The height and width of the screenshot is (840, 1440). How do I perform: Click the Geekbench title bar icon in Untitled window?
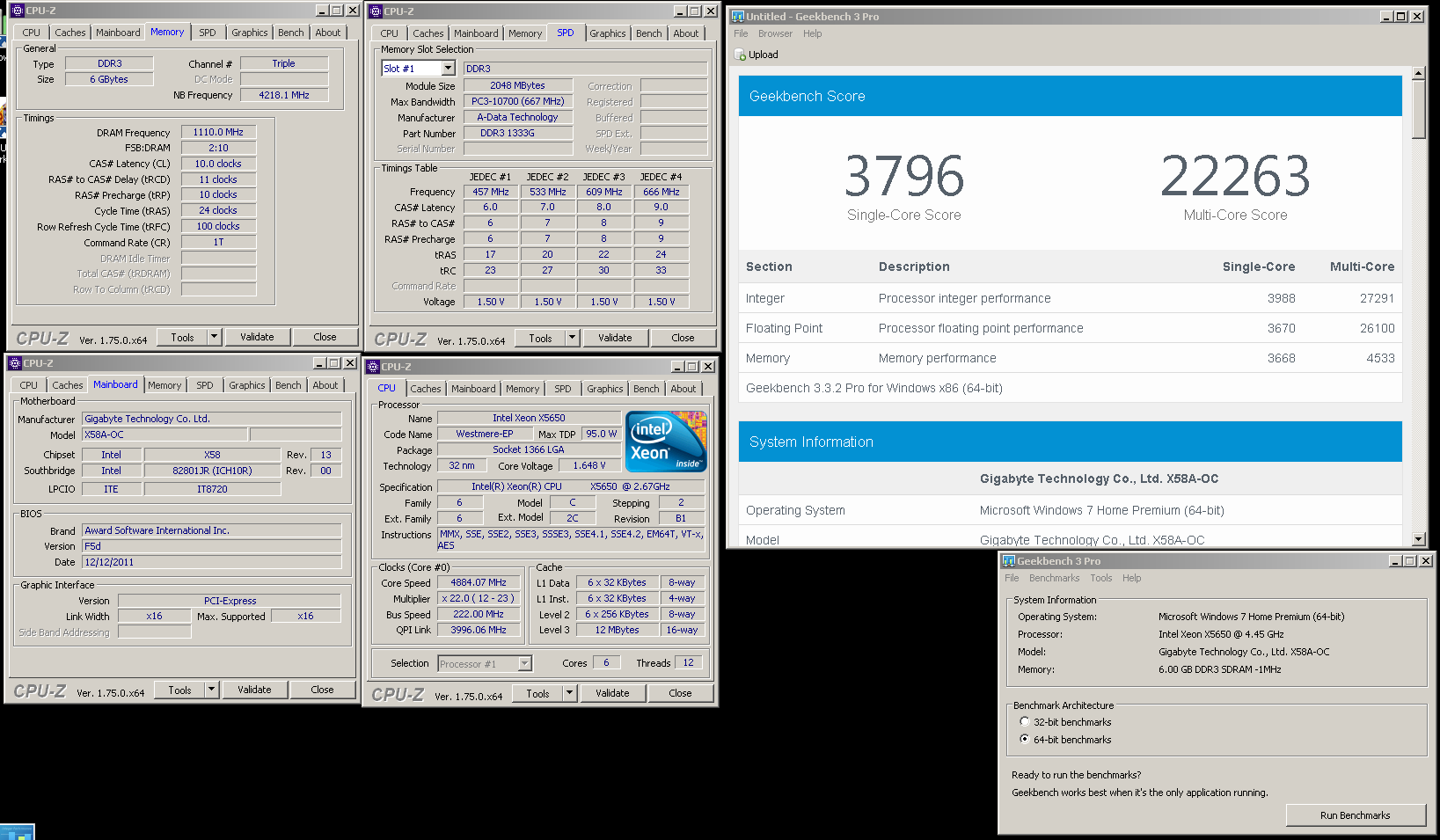coord(738,16)
